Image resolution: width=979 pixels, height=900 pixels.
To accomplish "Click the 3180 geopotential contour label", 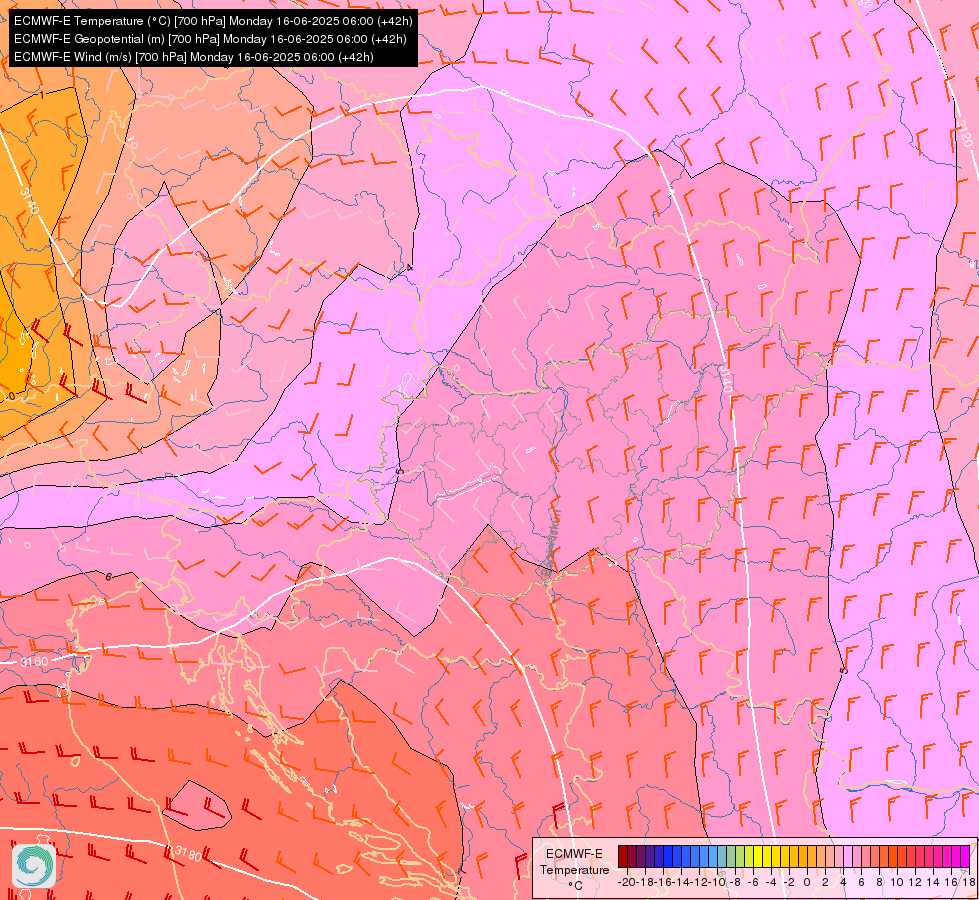I will coord(189,853).
